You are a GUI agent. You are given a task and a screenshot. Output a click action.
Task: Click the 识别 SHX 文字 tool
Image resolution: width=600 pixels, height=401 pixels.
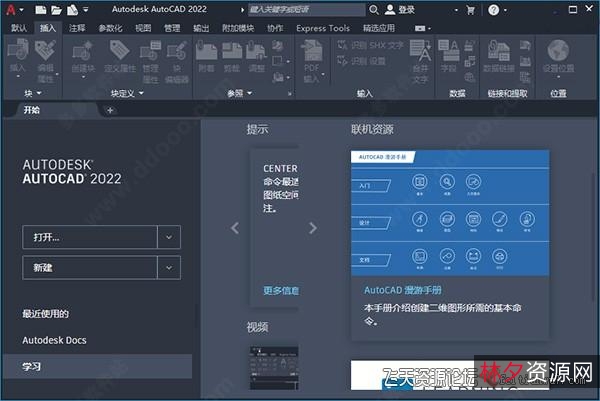pos(370,46)
